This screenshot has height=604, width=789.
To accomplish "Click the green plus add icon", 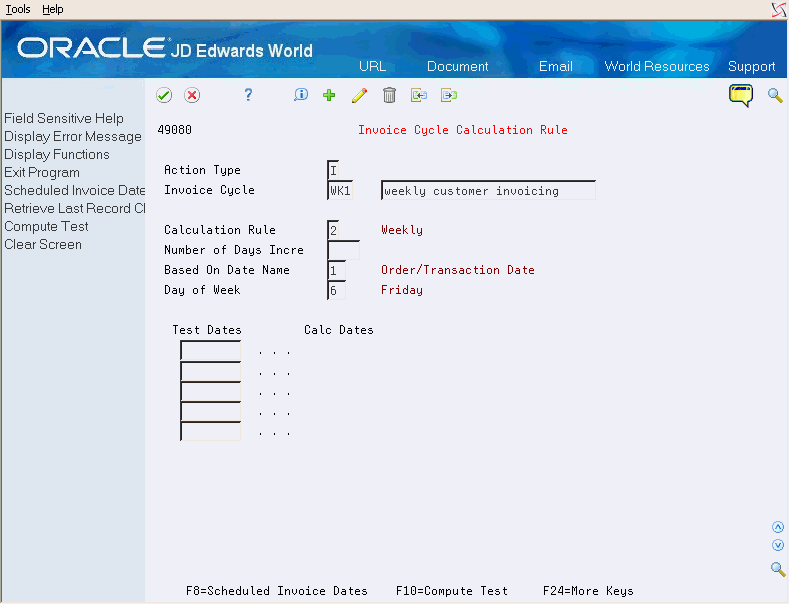I will pyautogui.click(x=329, y=95).
